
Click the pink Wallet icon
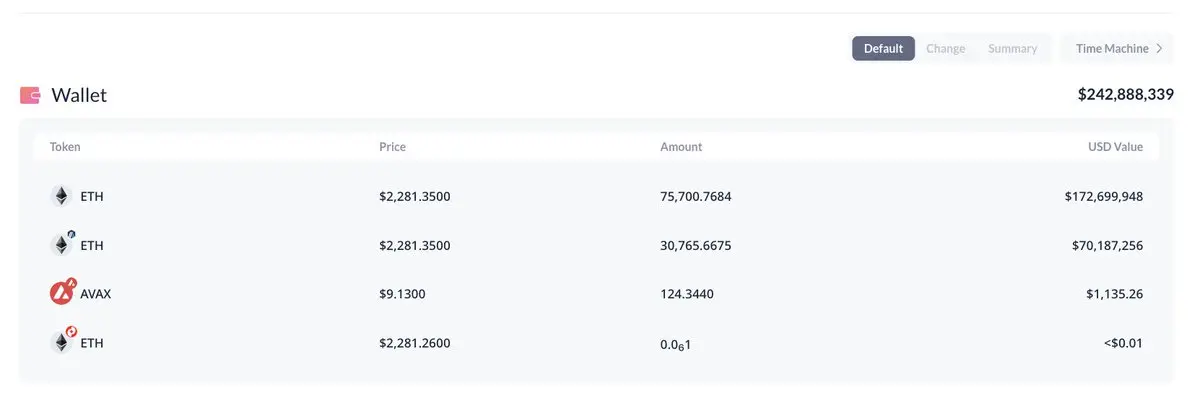coord(30,96)
